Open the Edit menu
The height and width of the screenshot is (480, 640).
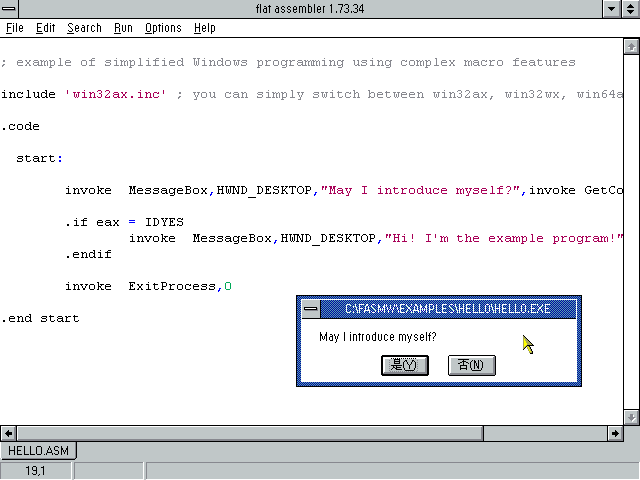click(x=46, y=28)
